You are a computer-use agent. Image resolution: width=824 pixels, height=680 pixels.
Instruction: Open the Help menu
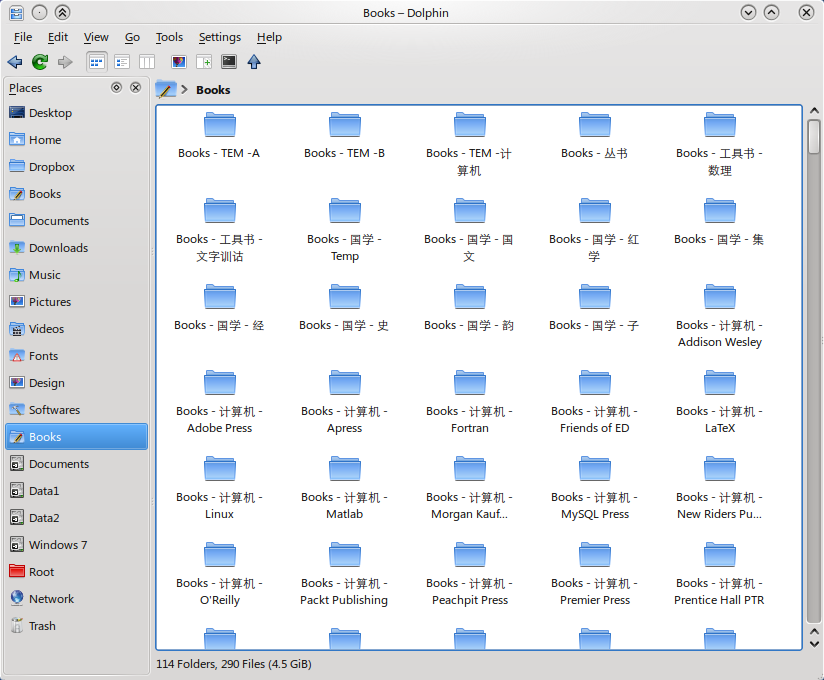point(270,37)
